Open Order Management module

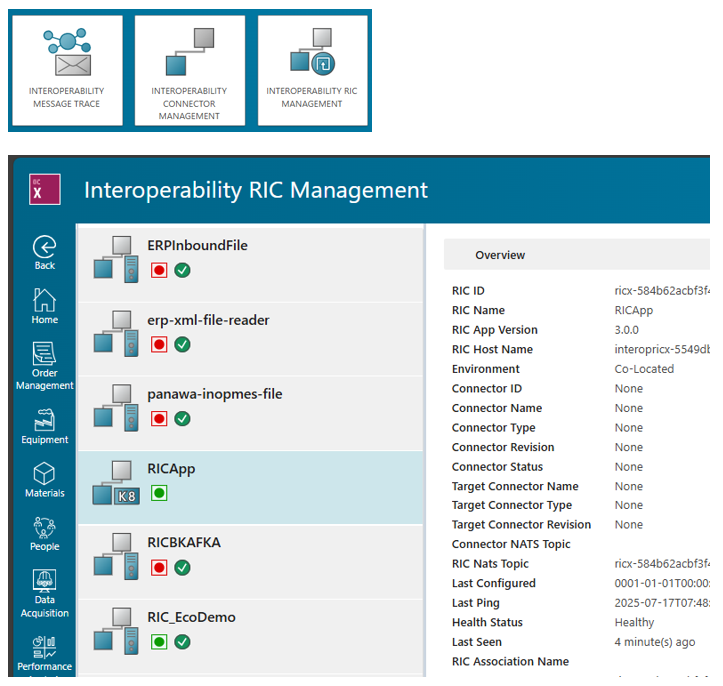click(x=44, y=365)
